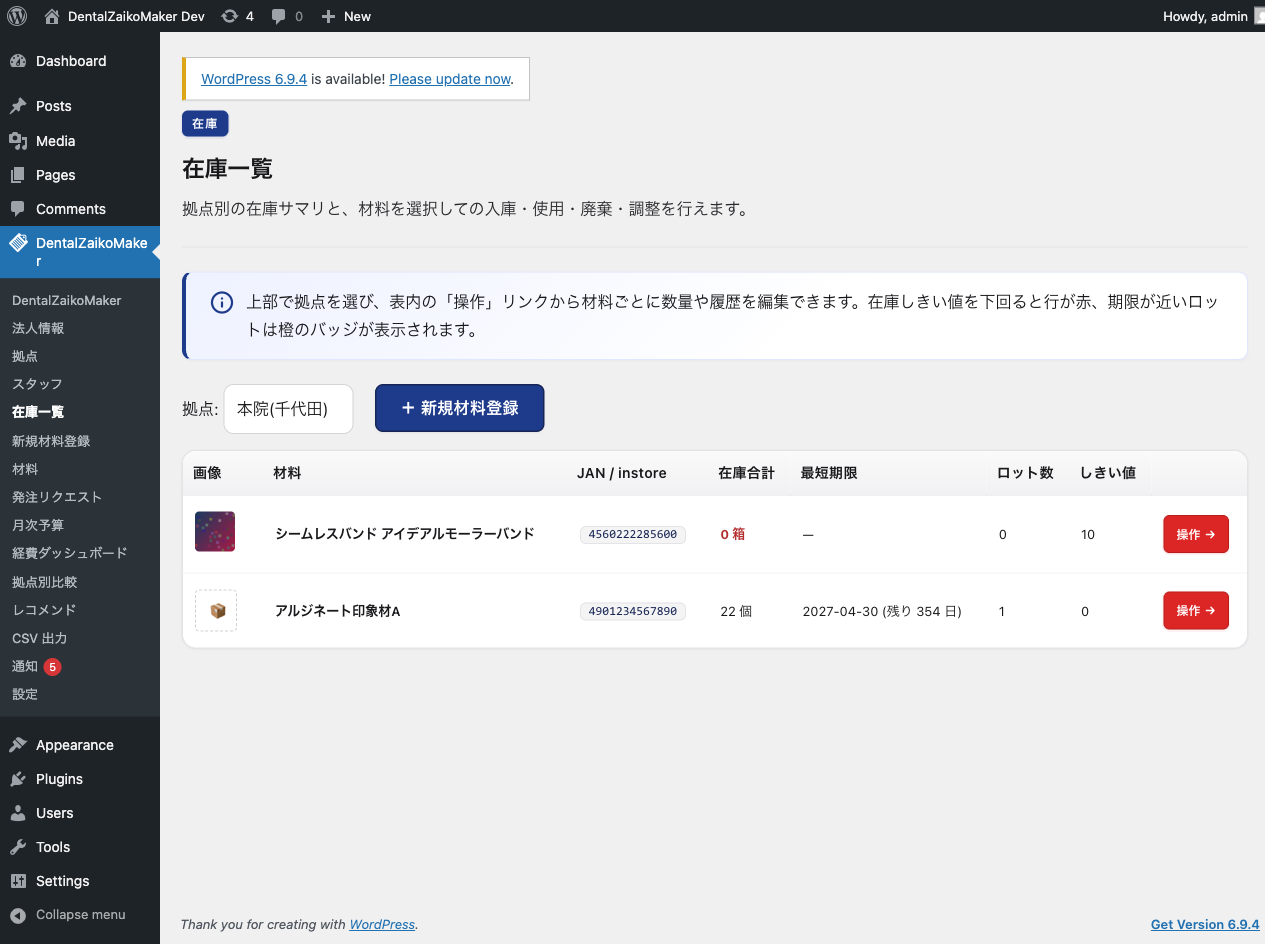The width and height of the screenshot is (1265, 944).
Task: Click 操作 button for アルジネート印象材A row
Action: click(x=1195, y=610)
